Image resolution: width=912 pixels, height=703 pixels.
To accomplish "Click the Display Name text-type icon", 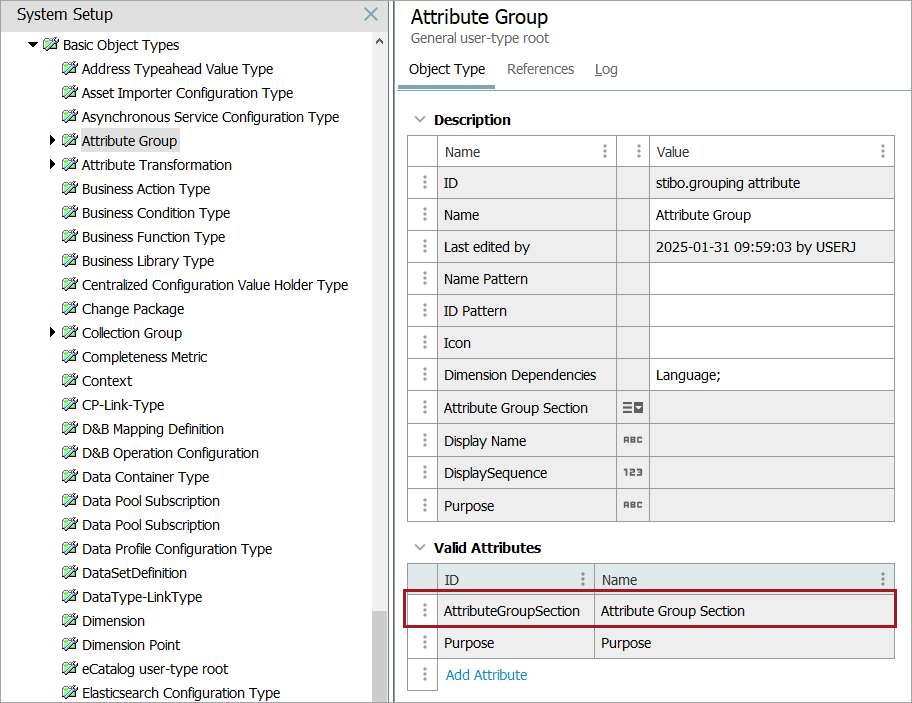I will point(633,440).
